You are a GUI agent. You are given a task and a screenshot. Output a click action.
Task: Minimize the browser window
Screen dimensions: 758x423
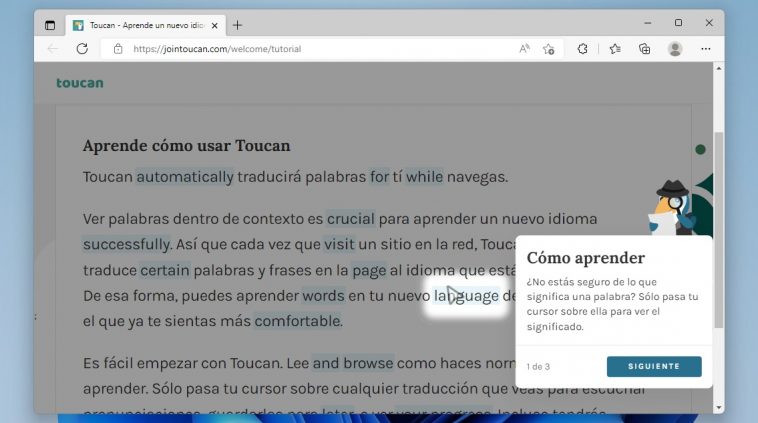click(648, 23)
